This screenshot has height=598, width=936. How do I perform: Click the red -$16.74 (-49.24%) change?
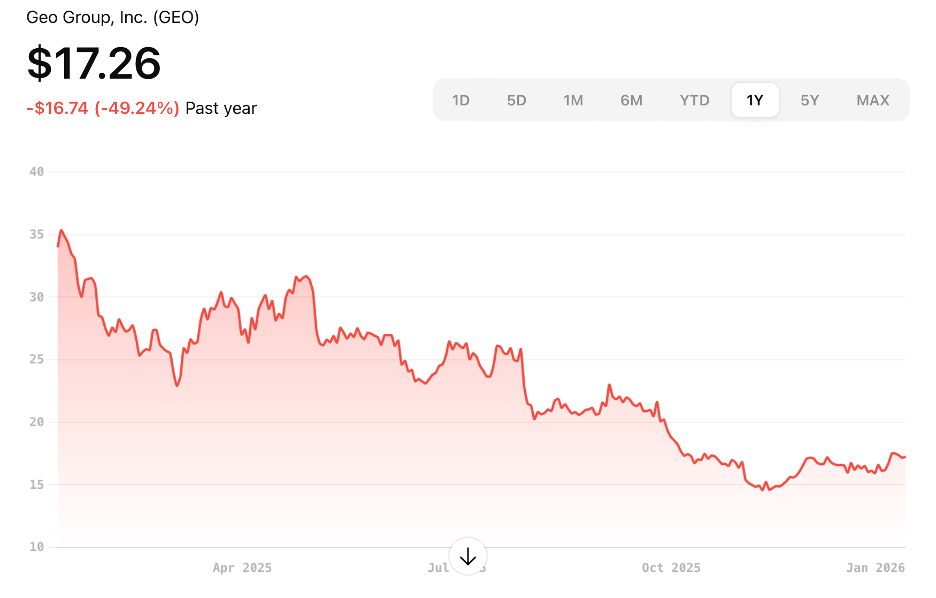103,108
